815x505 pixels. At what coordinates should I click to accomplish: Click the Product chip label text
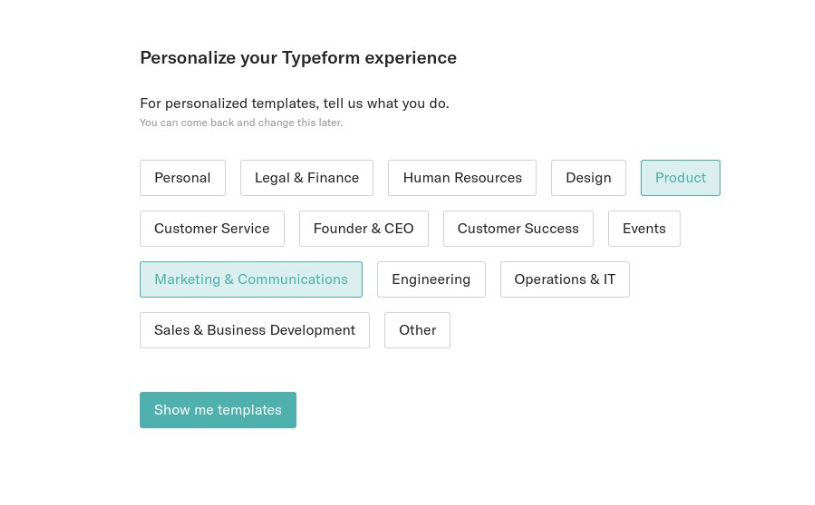click(x=680, y=178)
